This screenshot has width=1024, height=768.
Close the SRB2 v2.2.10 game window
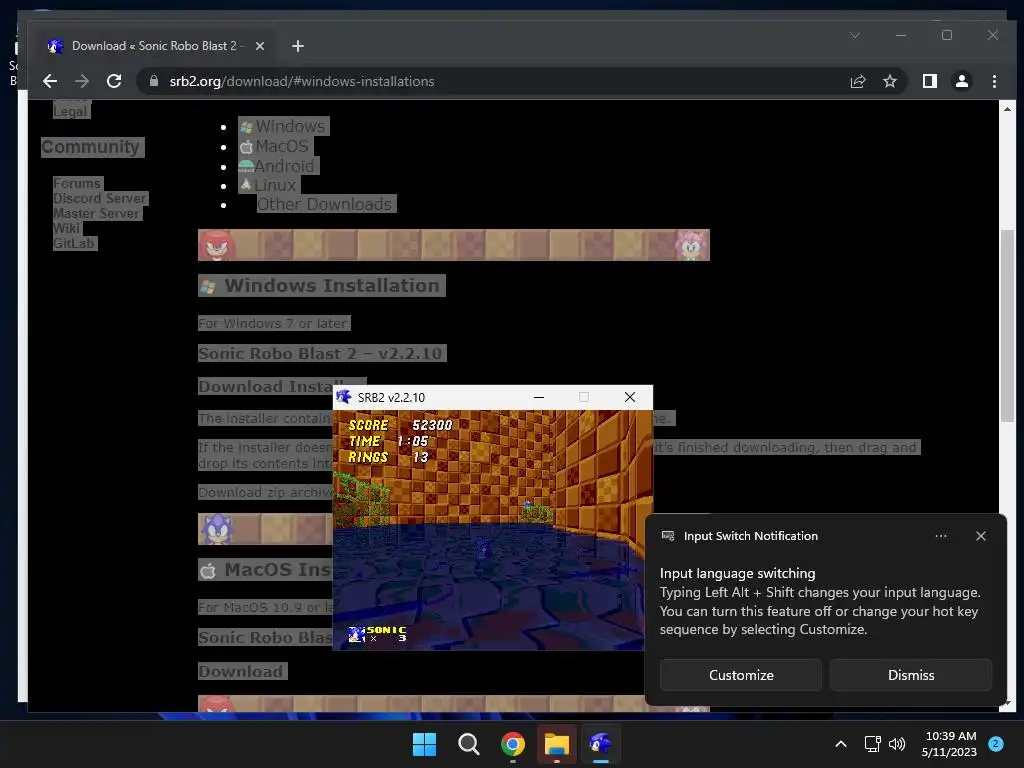pos(630,397)
